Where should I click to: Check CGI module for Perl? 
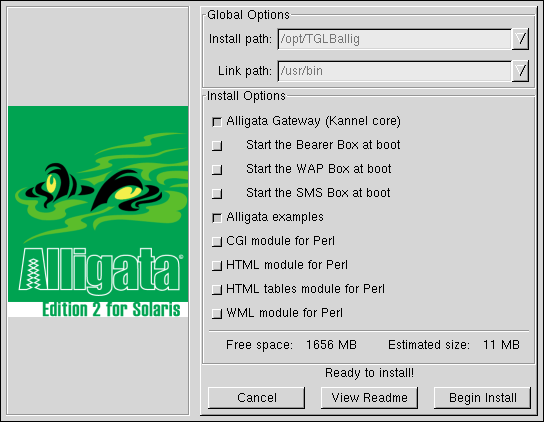(217, 242)
